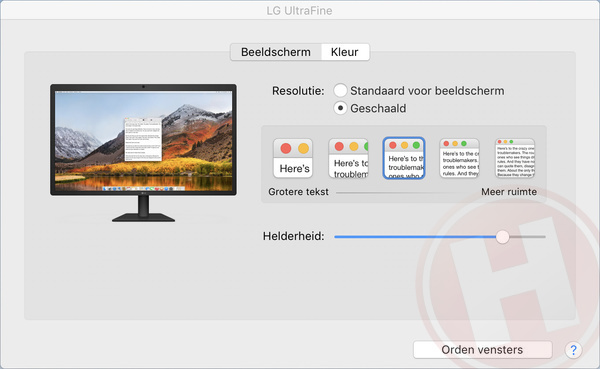Choose the Meer ruimte smallest text thumbnail
600x369 pixels.
coord(515,158)
